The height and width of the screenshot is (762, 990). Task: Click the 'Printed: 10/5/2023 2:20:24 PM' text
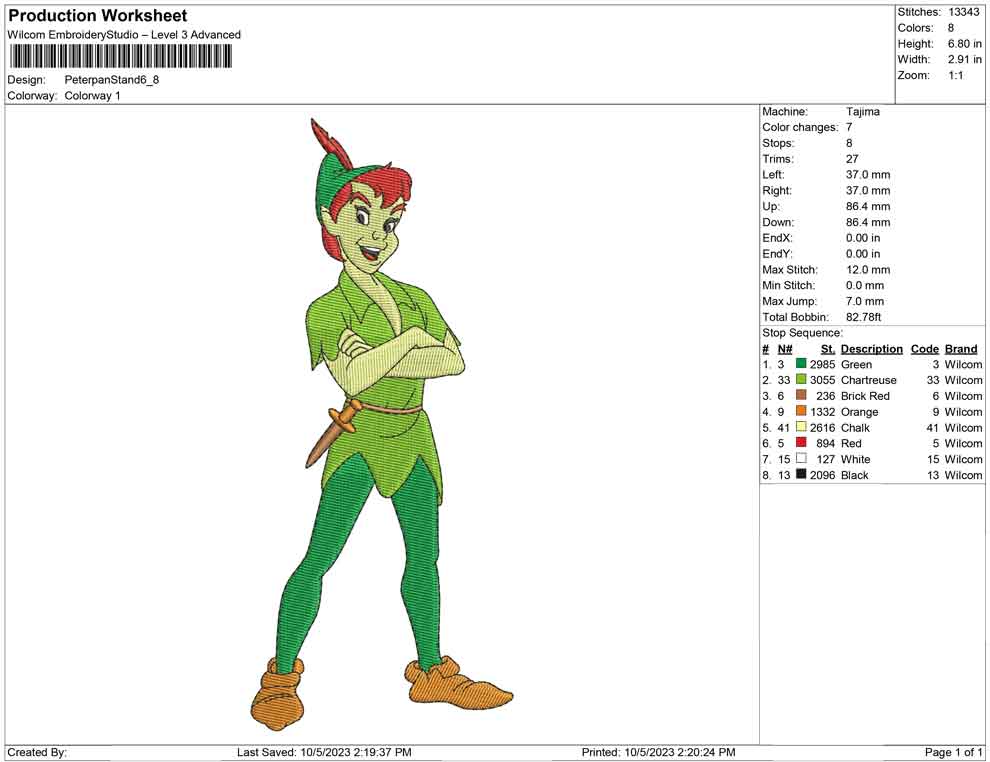point(658,752)
